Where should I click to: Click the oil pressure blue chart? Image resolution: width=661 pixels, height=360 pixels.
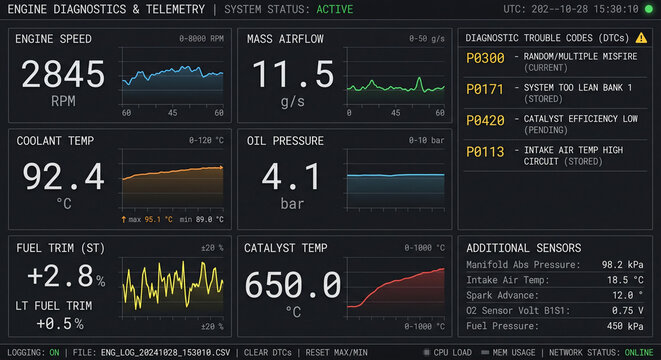(395, 179)
